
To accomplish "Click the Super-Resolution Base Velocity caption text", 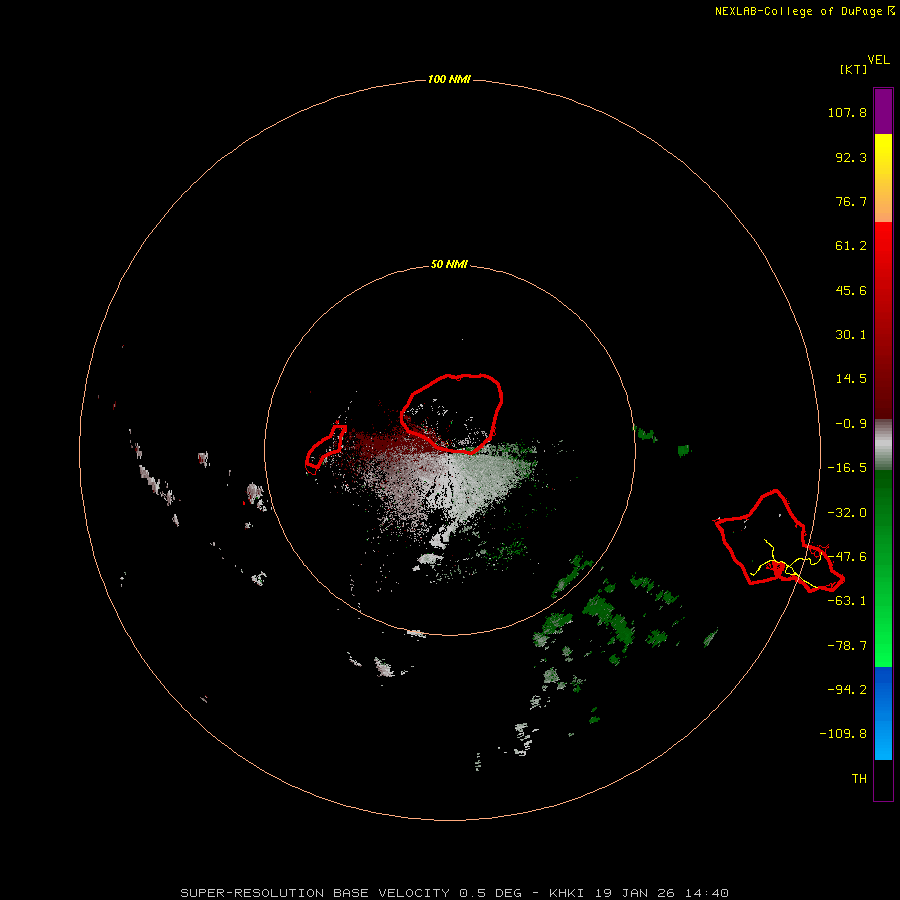I will (x=454, y=893).
